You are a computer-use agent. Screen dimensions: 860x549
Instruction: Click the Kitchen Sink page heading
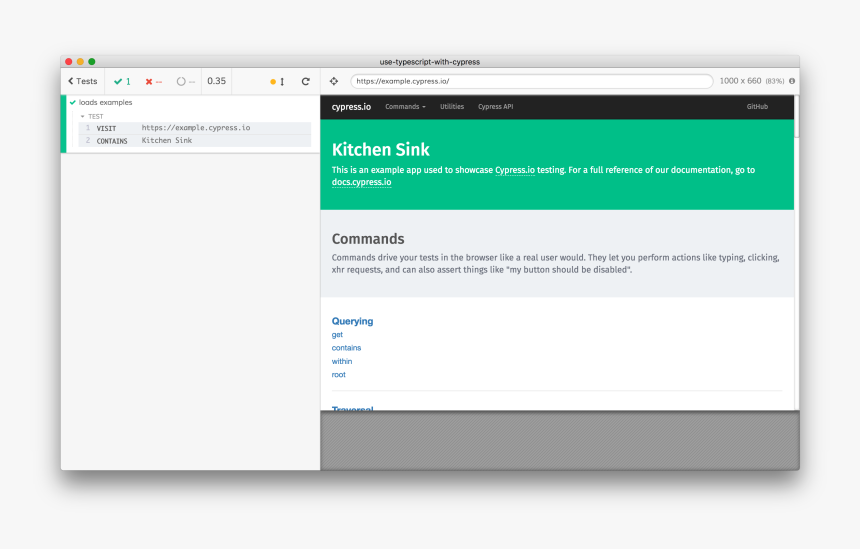pyautogui.click(x=381, y=150)
